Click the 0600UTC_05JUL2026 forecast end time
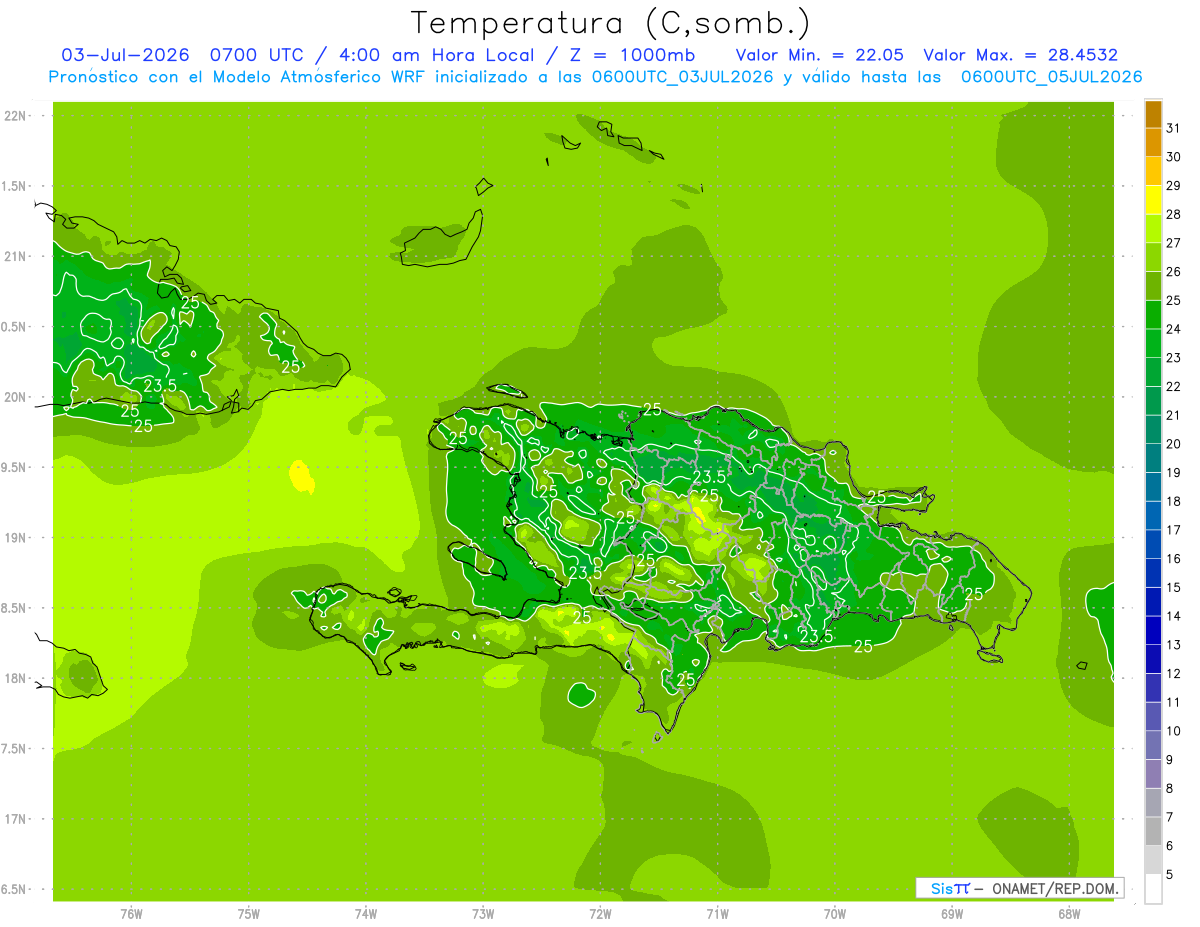Viewport: 1200px width, 927px height. click(1052, 77)
